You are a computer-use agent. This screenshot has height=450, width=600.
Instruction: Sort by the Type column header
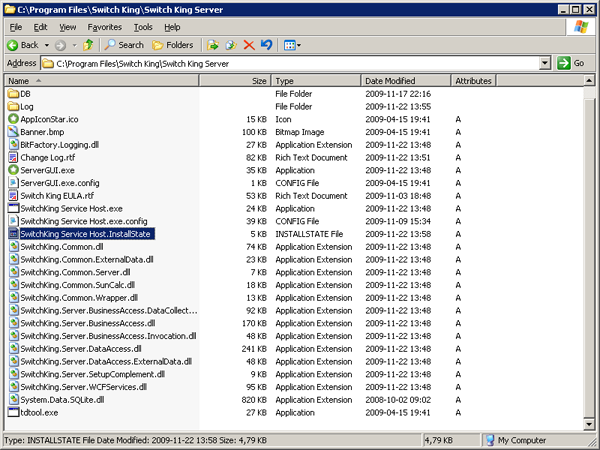tap(316, 81)
